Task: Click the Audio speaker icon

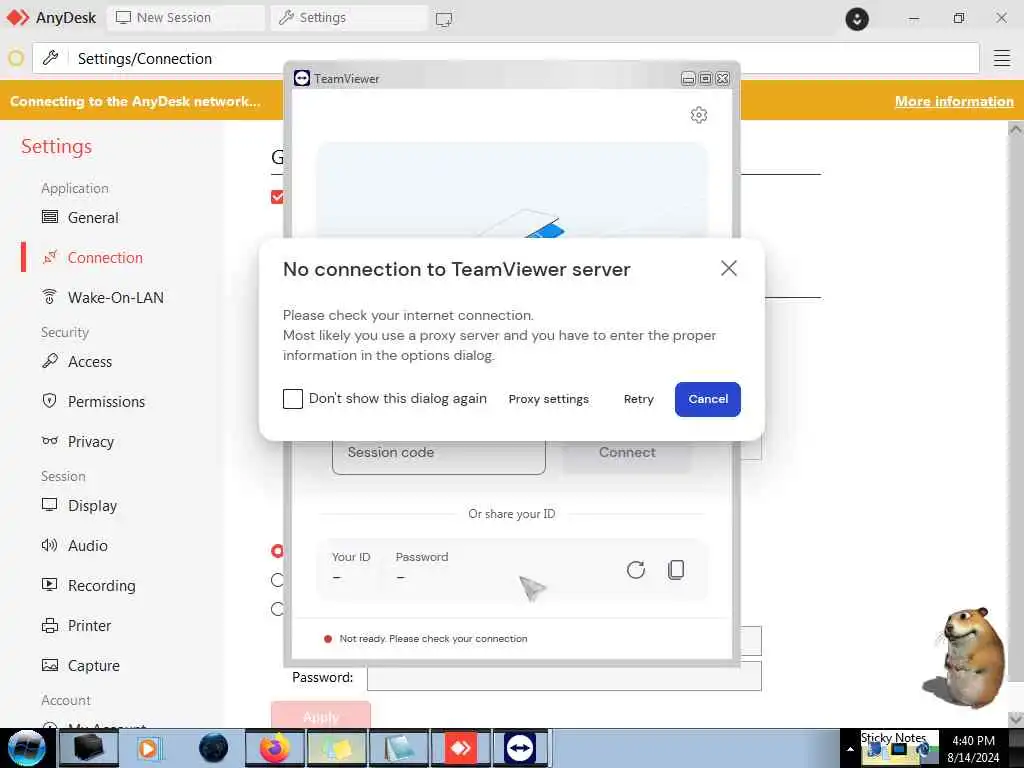Action: [x=50, y=545]
